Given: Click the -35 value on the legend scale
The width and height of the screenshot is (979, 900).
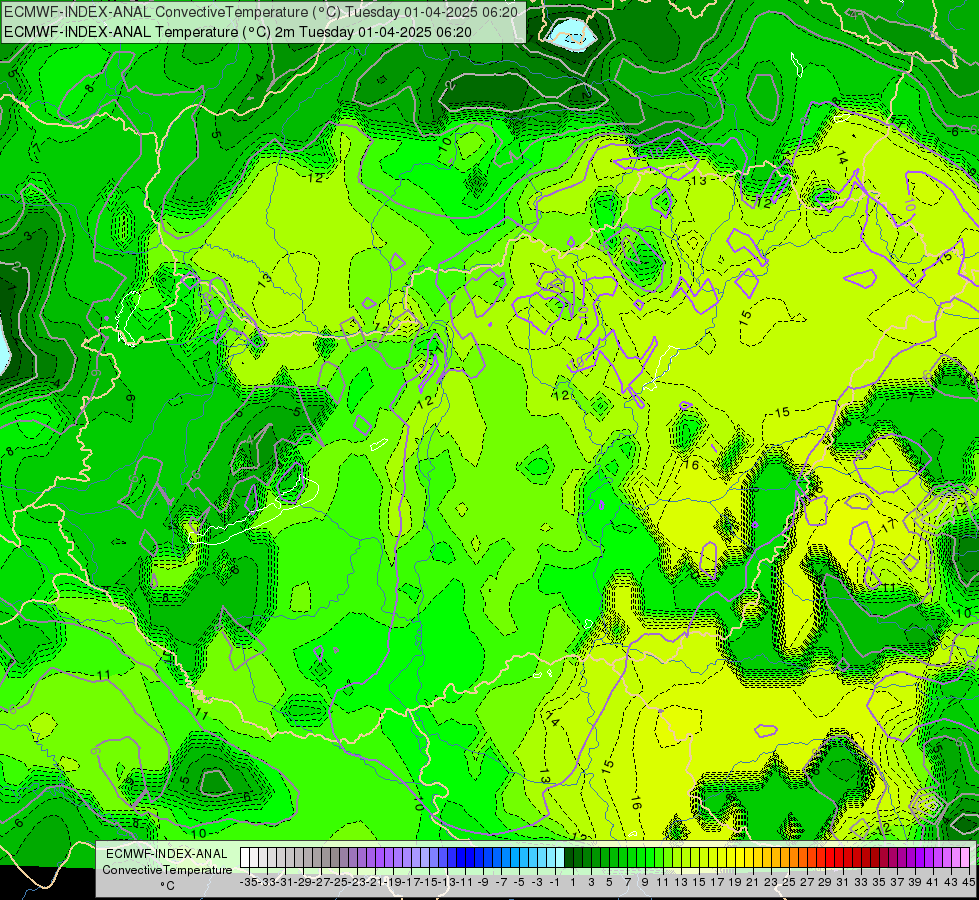Looking at the screenshot, I should [249, 882].
